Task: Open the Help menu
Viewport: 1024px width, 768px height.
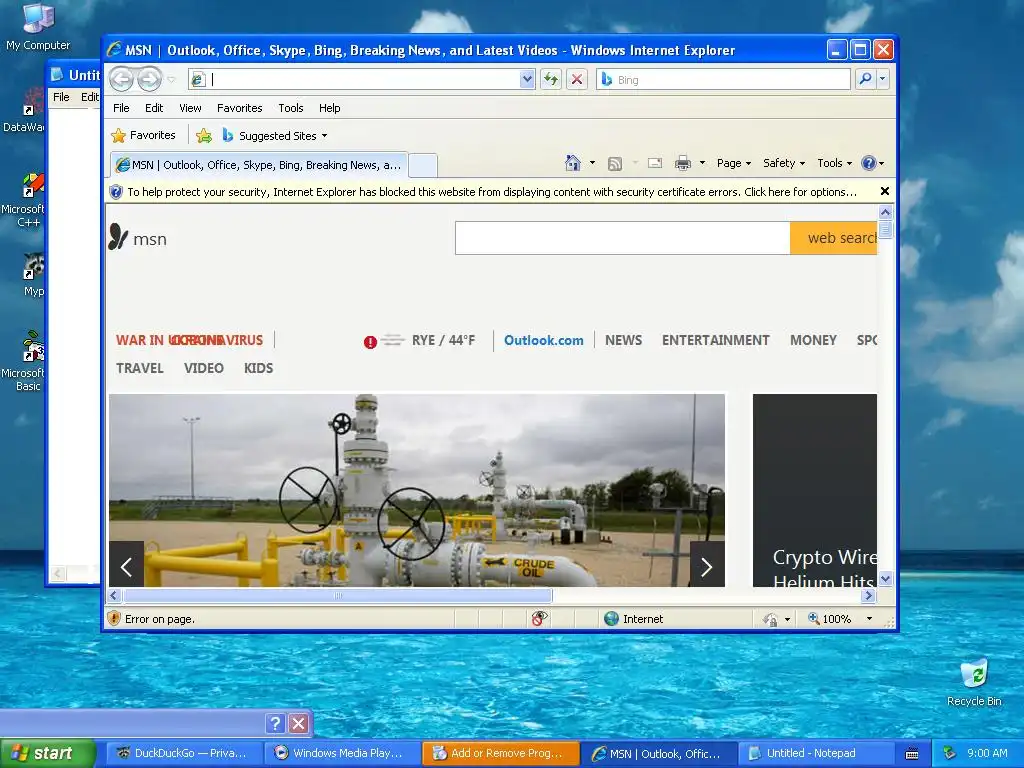Action: 329,108
